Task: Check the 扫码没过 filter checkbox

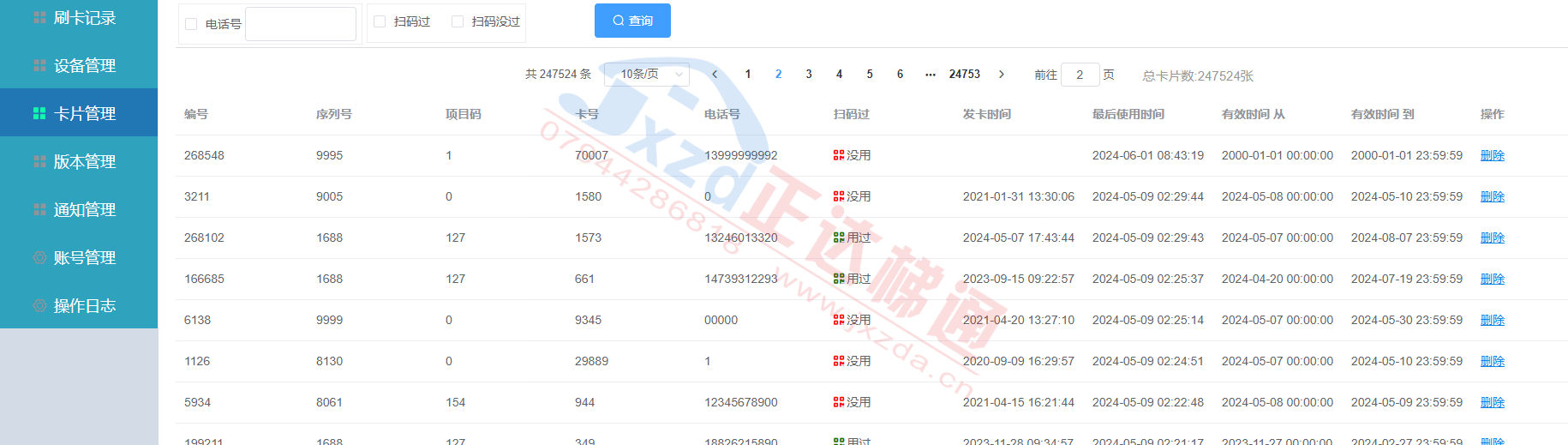Action: pos(458,21)
